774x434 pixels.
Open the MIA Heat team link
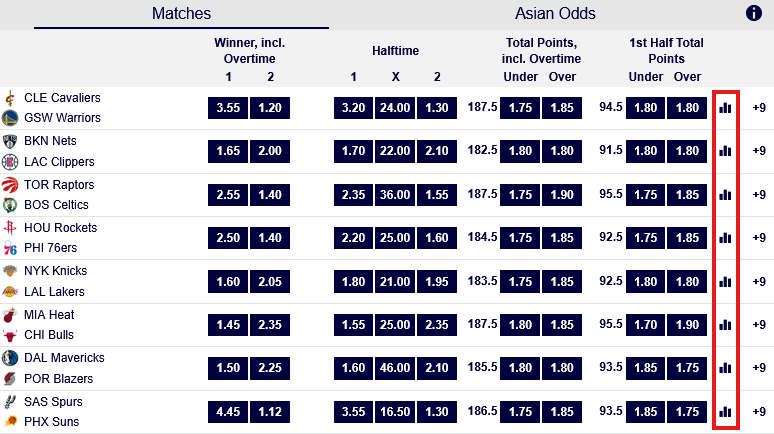pos(50,314)
